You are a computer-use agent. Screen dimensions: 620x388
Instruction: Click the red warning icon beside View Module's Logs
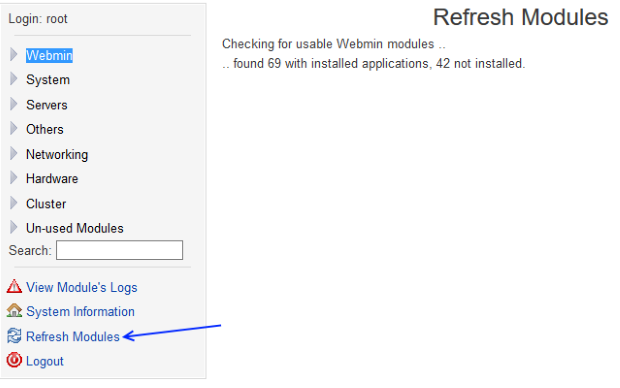point(14,286)
